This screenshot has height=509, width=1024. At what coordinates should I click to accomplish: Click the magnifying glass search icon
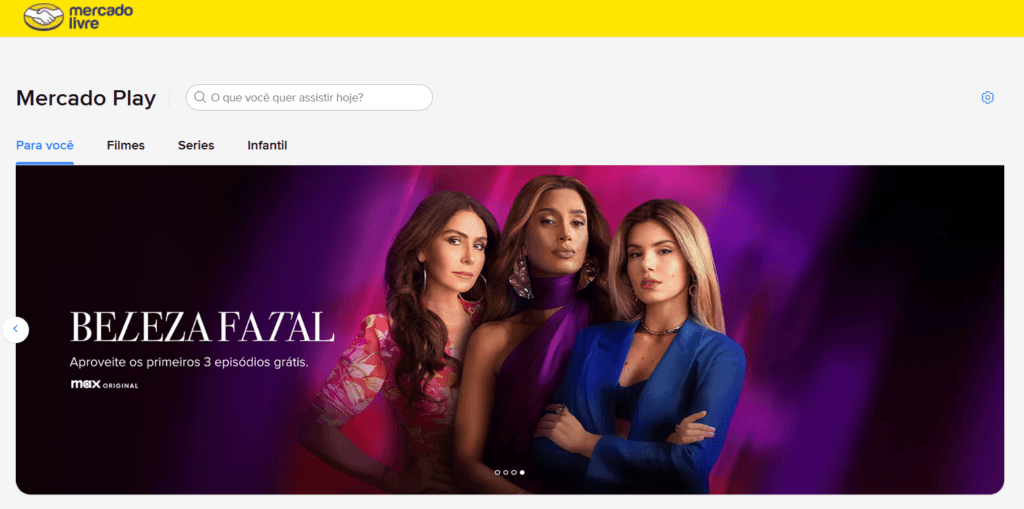click(200, 97)
